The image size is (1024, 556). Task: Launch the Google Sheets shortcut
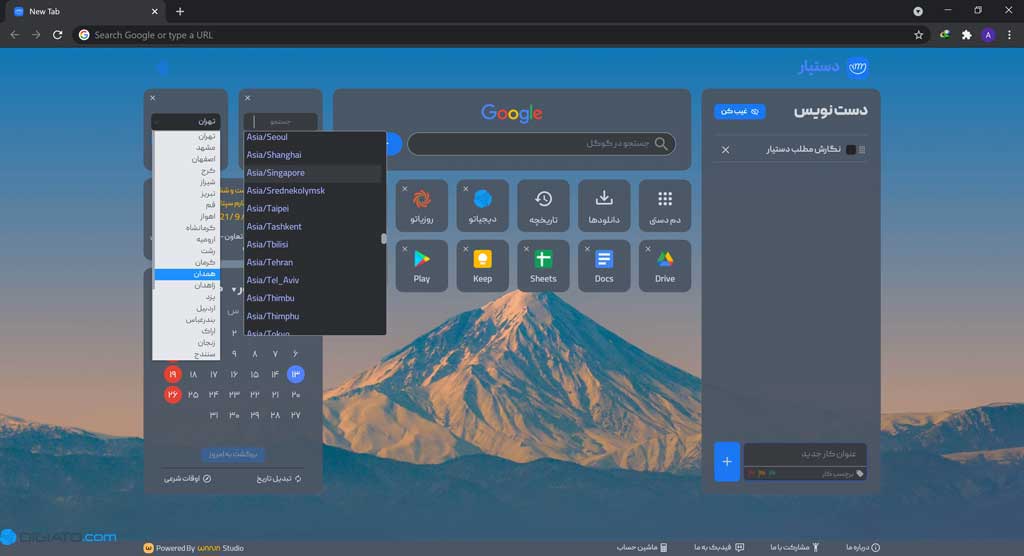coord(543,266)
